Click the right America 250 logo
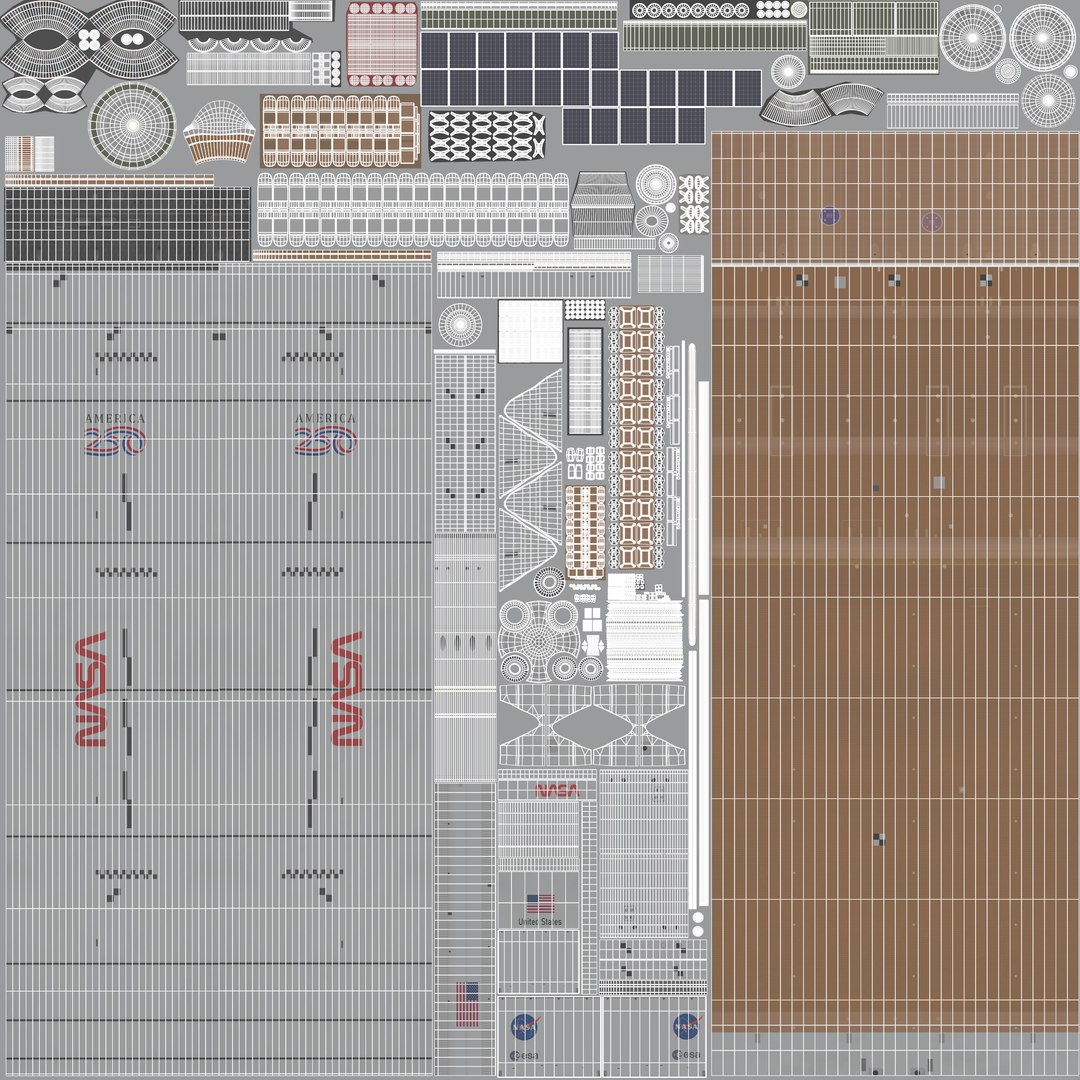Viewport: 1080px width, 1080px height. [x=325, y=434]
